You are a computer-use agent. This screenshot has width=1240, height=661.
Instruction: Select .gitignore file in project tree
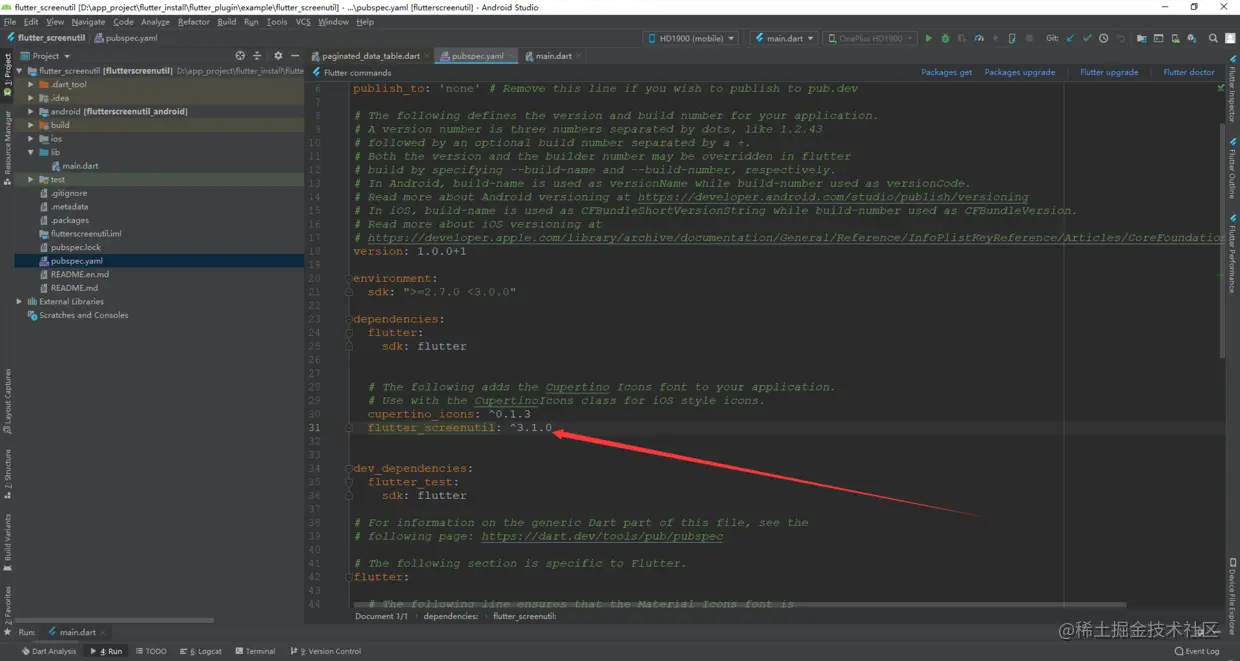click(68, 193)
